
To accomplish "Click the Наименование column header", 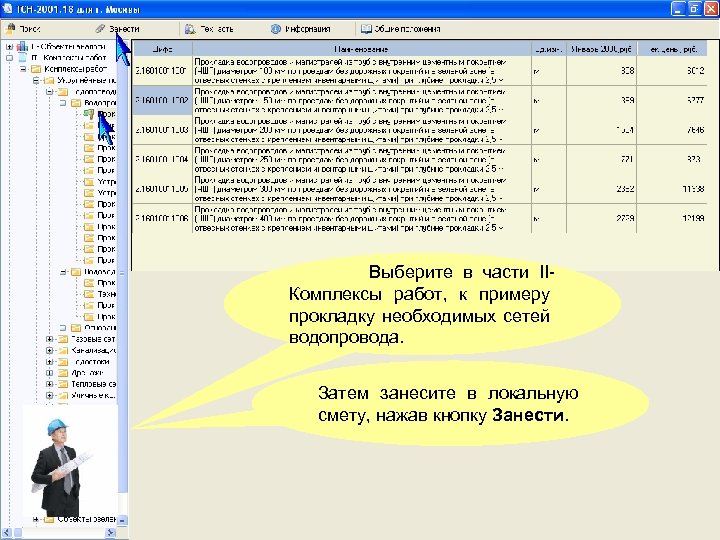I will [361, 49].
